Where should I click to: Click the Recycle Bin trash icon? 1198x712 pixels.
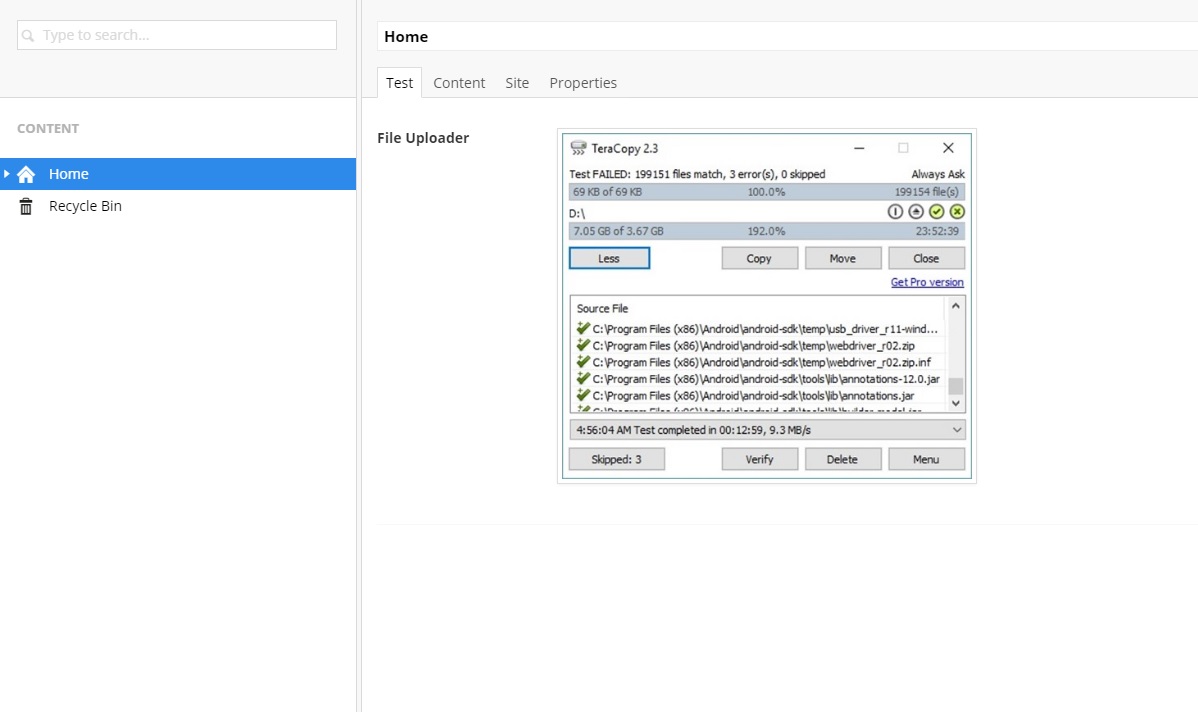[26, 206]
